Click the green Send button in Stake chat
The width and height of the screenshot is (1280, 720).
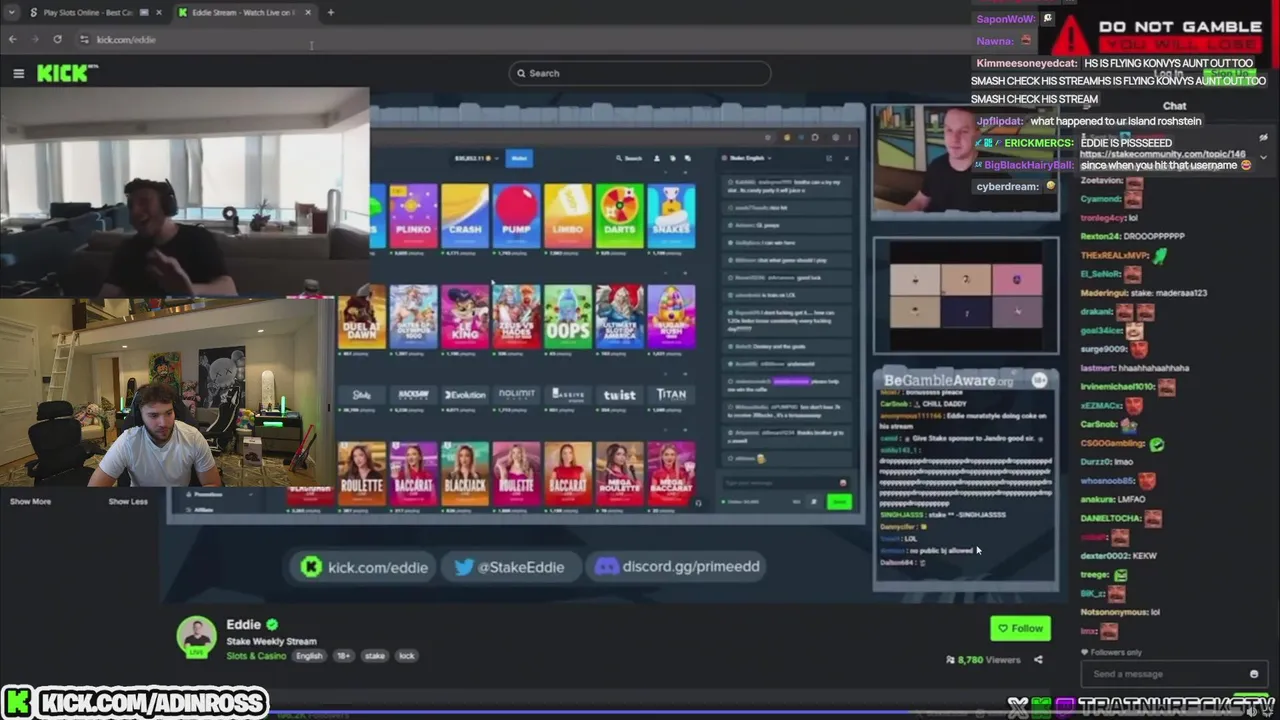pos(839,501)
